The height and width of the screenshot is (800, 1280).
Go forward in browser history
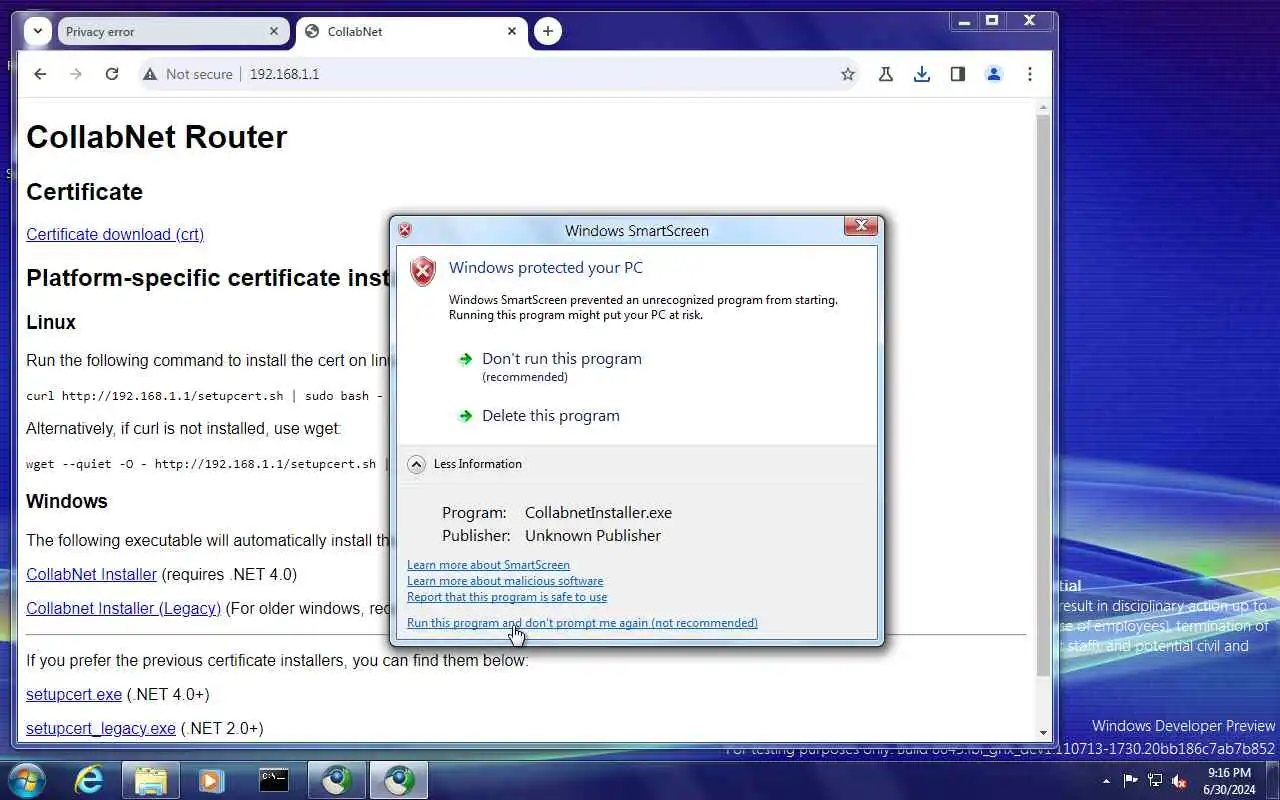pyautogui.click(x=76, y=74)
